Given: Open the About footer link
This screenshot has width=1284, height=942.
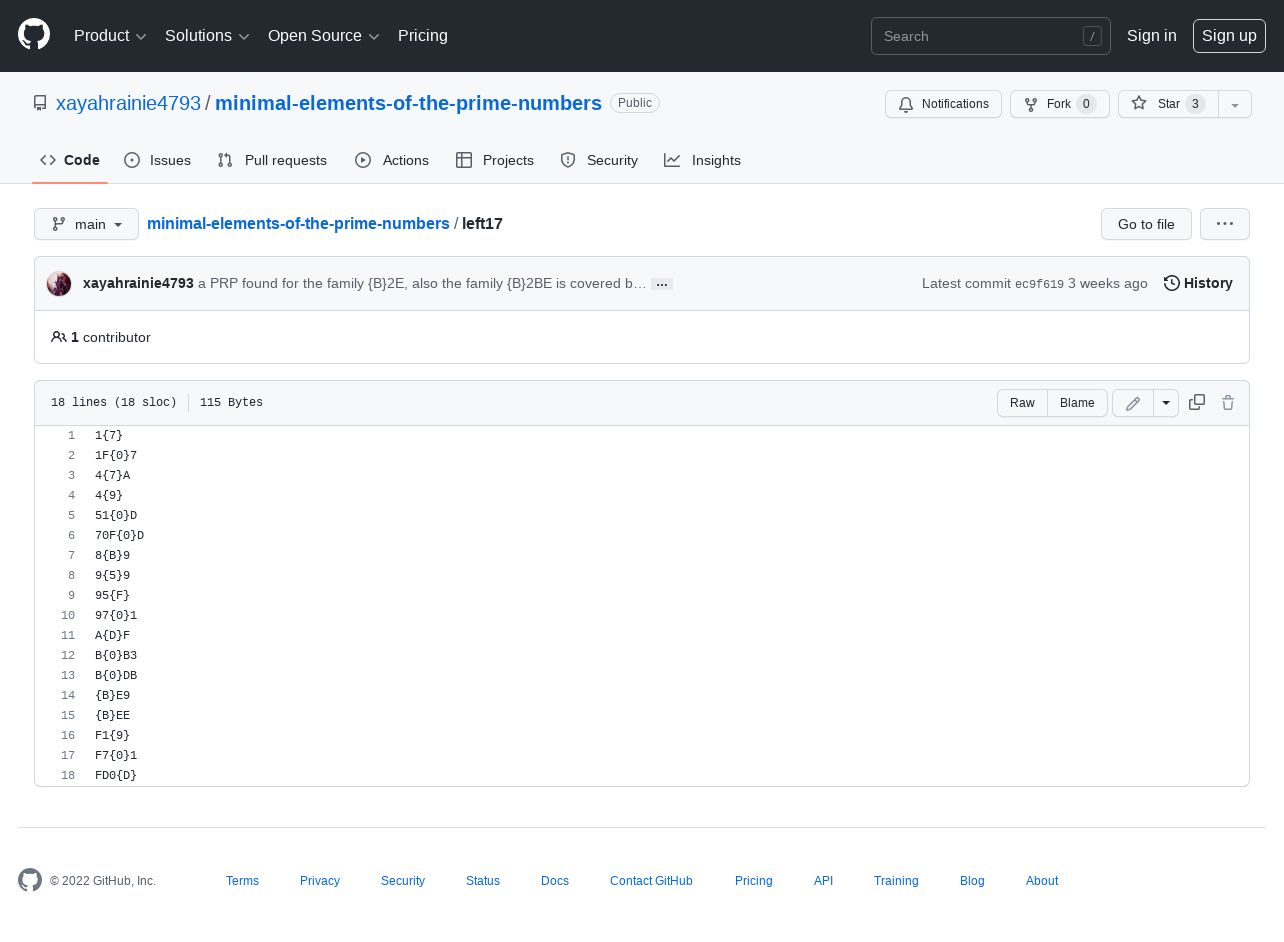Looking at the screenshot, I should click(x=1042, y=881).
